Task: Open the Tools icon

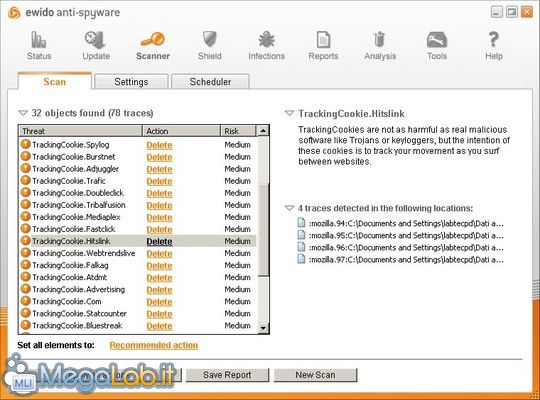Action: (x=437, y=40)
